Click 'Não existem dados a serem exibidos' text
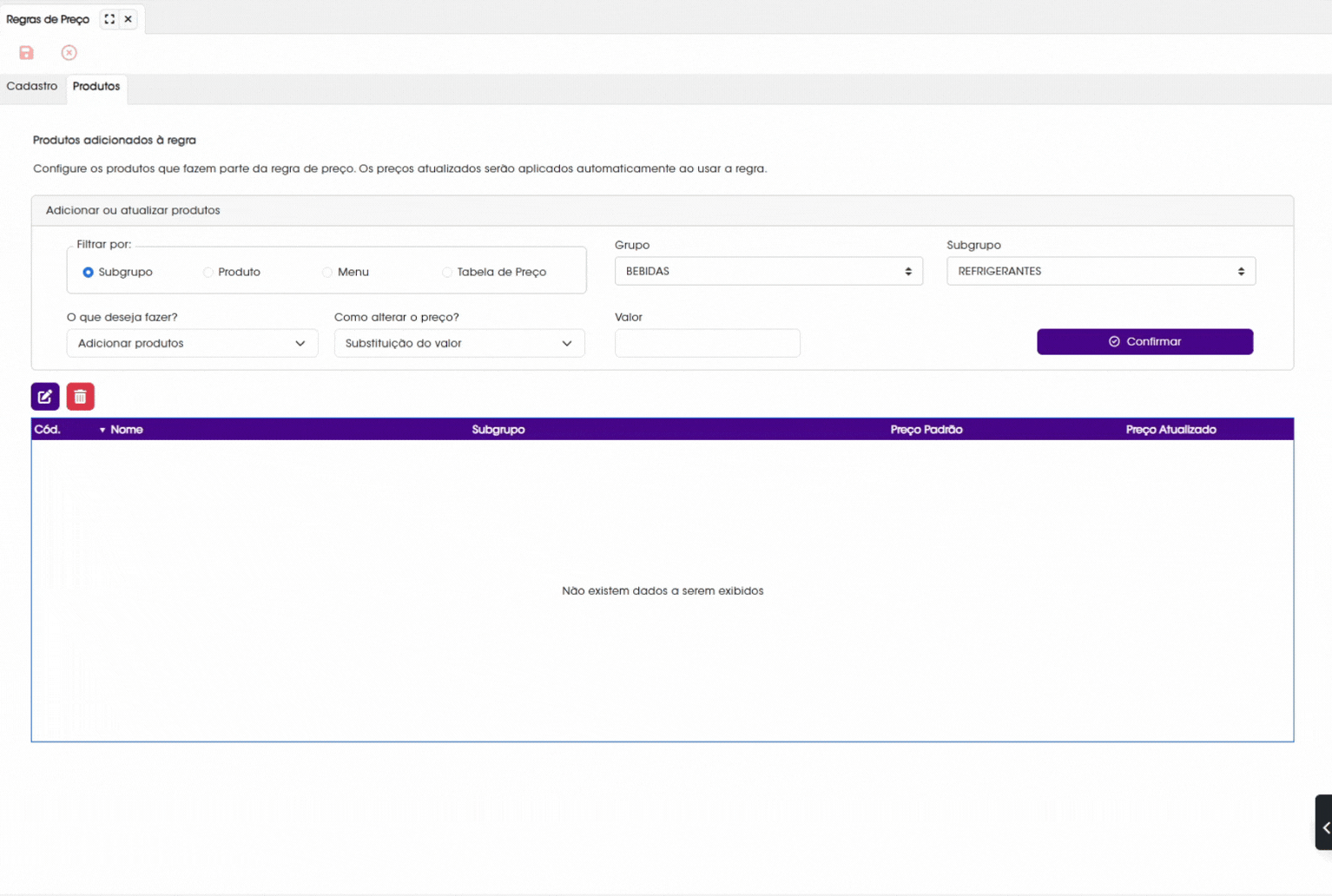The image size is (1332, 896). pos(663,590)
